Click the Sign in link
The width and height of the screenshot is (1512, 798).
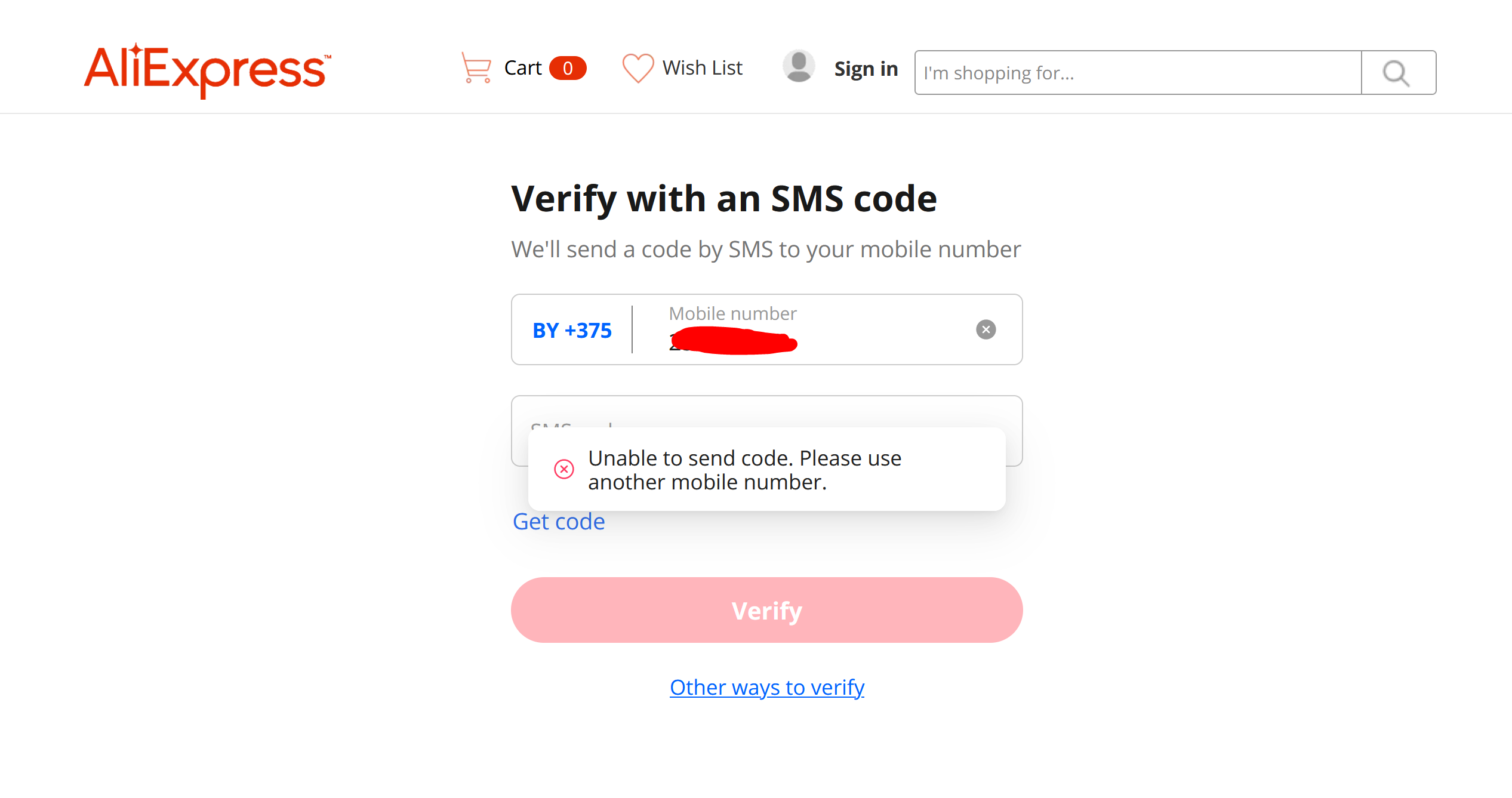tap(866, 69)
